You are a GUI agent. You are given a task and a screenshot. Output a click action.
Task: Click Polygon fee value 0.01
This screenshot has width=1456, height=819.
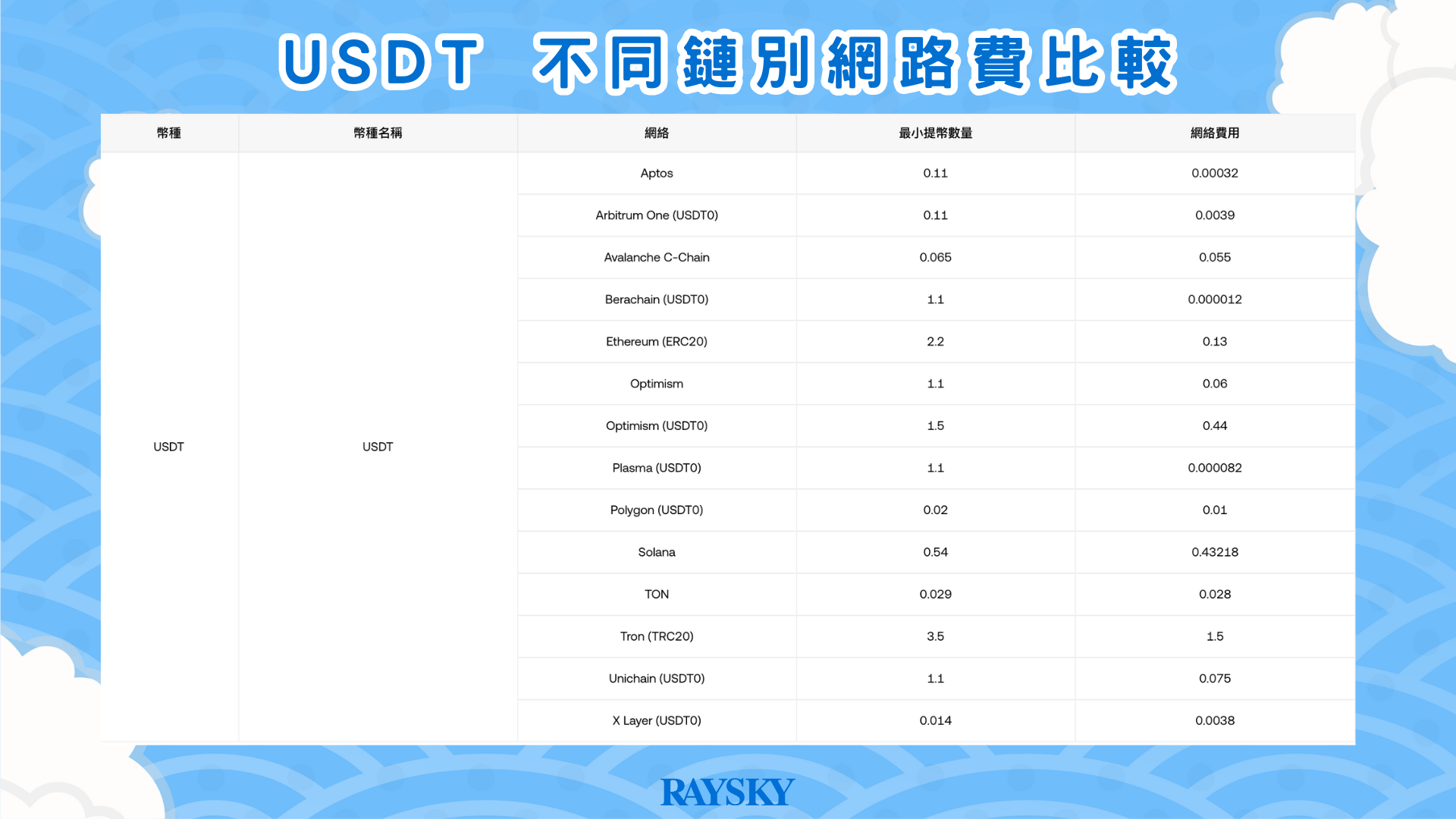point(1215,510)
